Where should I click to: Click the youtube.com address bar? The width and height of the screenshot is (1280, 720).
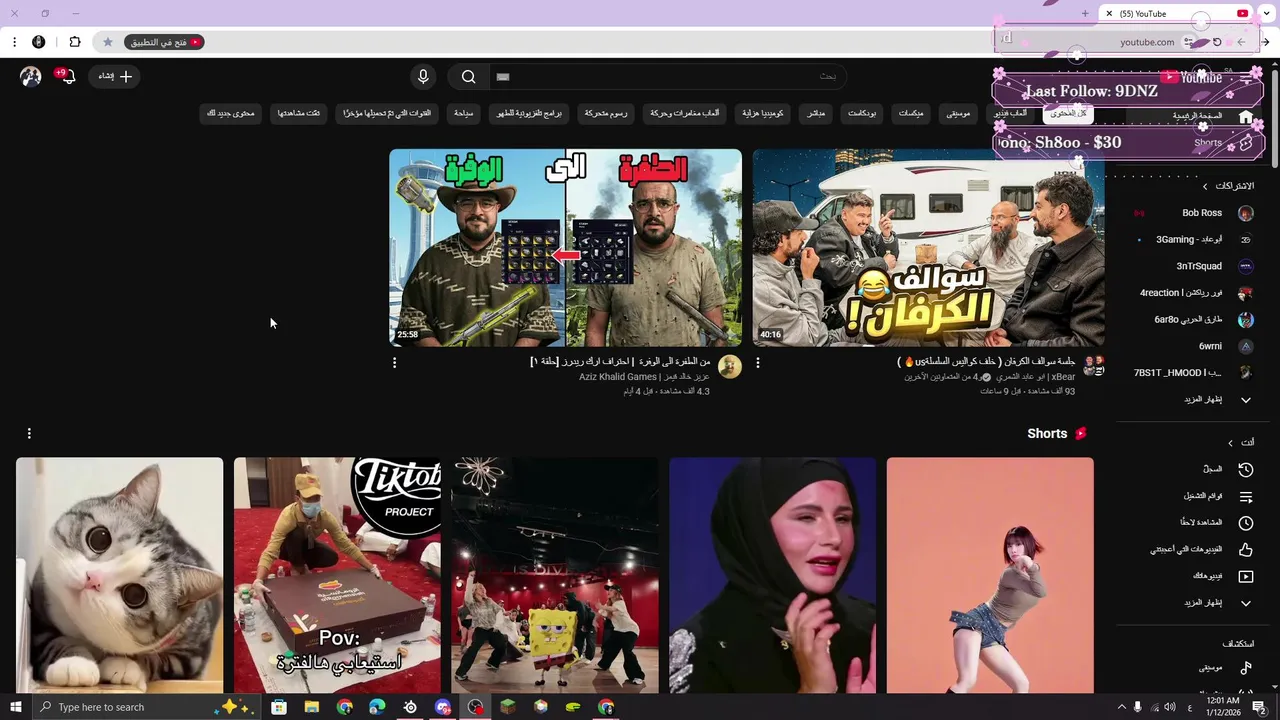coord(1146,42)
